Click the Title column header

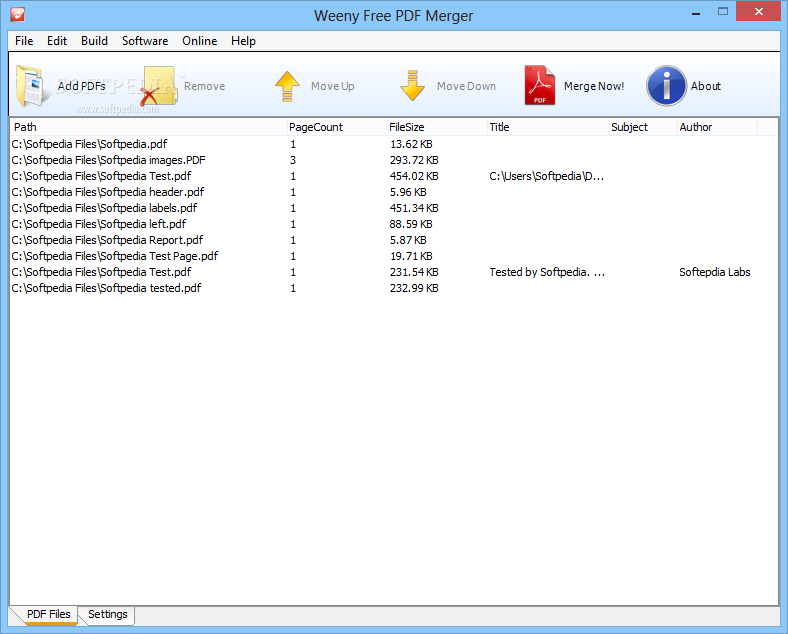(x=548, y=127)
